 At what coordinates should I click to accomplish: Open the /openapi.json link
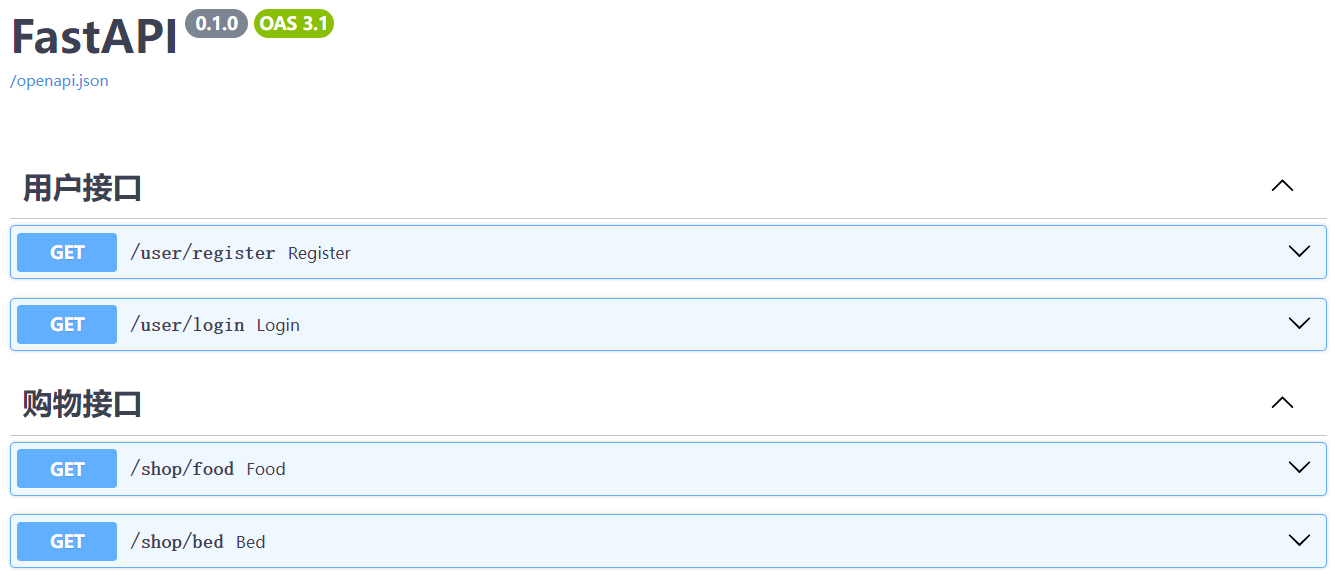(59, 81)
